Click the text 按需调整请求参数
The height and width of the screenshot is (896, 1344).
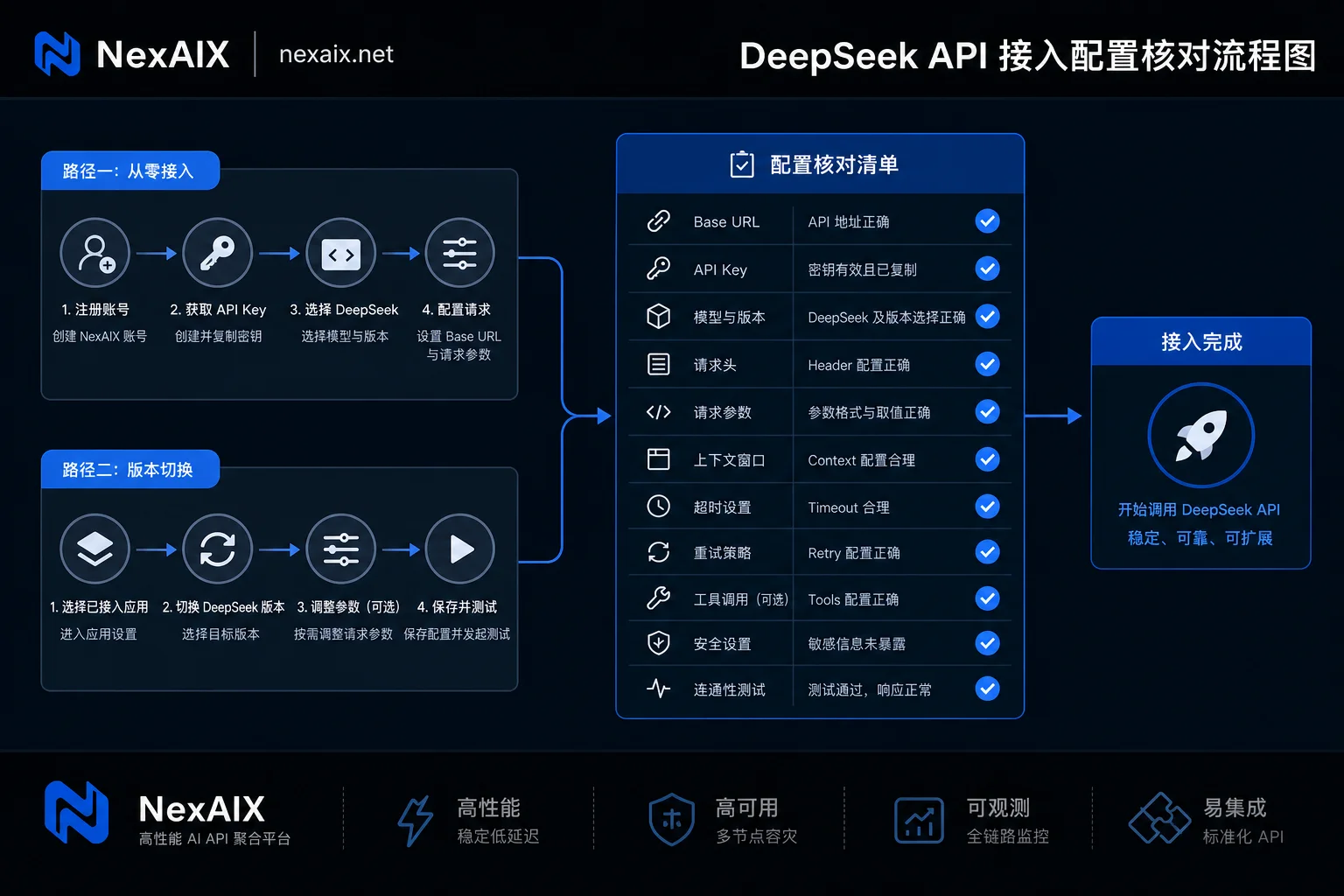pos(343,633)
